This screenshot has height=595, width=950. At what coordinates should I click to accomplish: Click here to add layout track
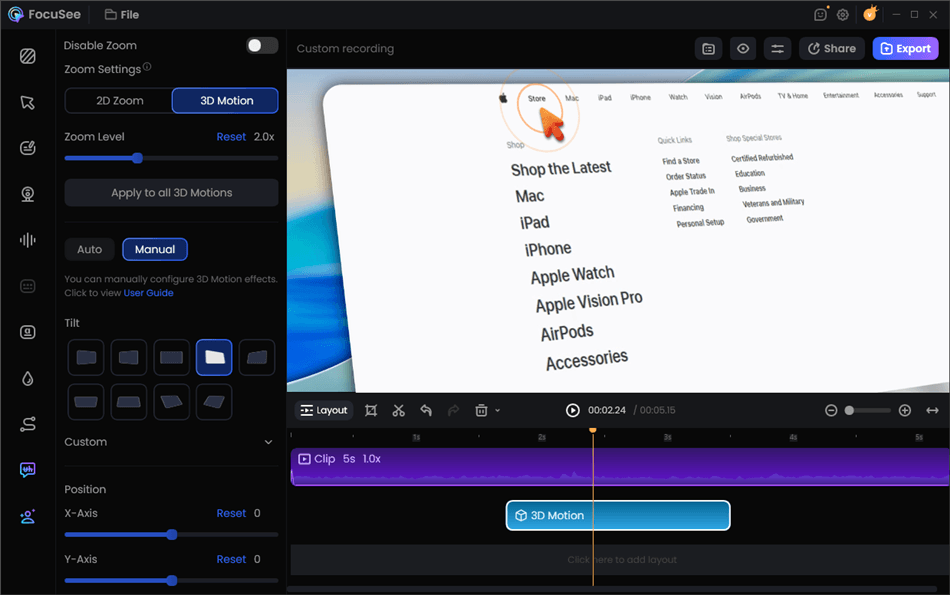[620, 559]
